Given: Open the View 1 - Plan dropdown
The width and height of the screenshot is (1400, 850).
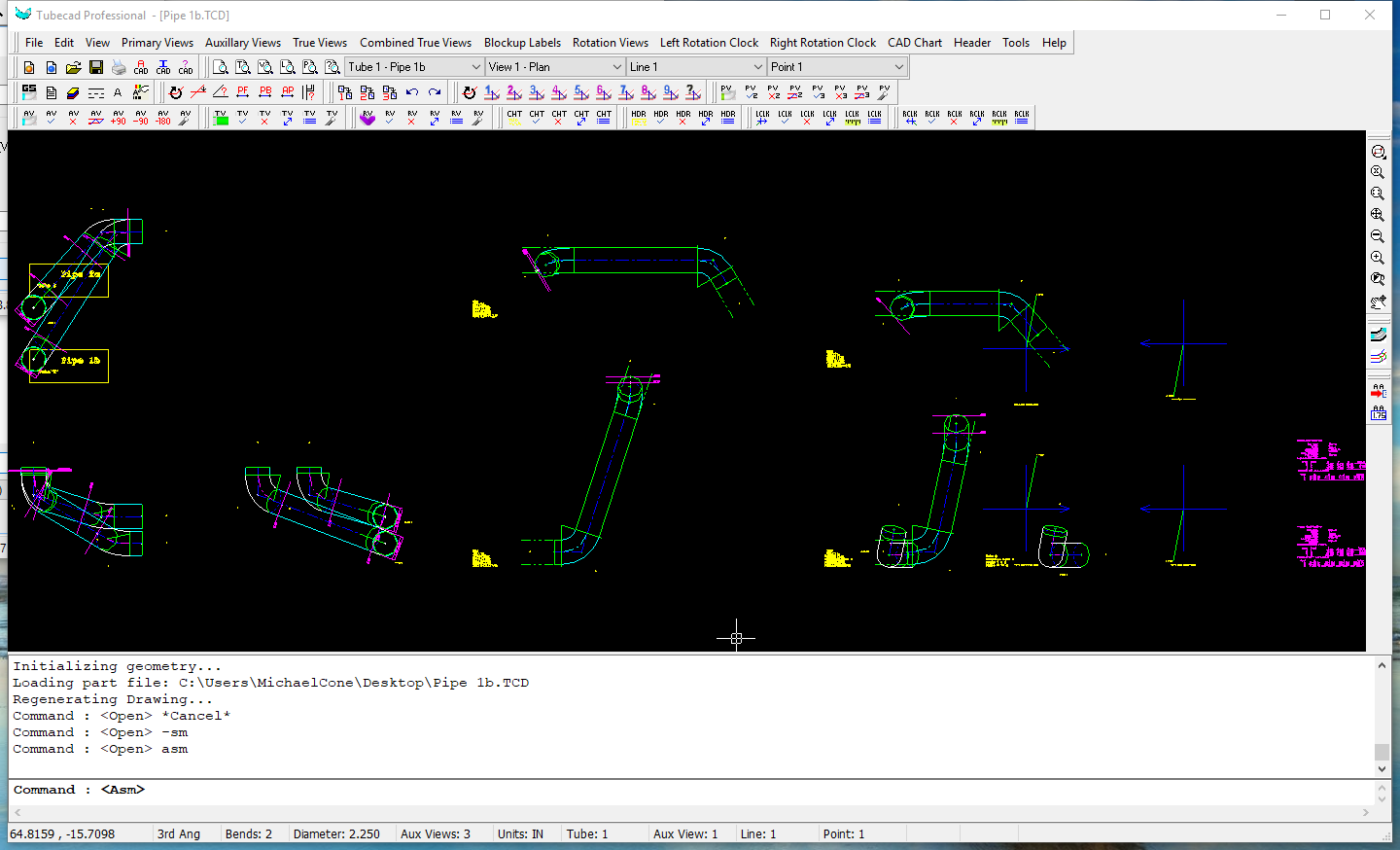Looking at the screenshot, I should point(616,67).
